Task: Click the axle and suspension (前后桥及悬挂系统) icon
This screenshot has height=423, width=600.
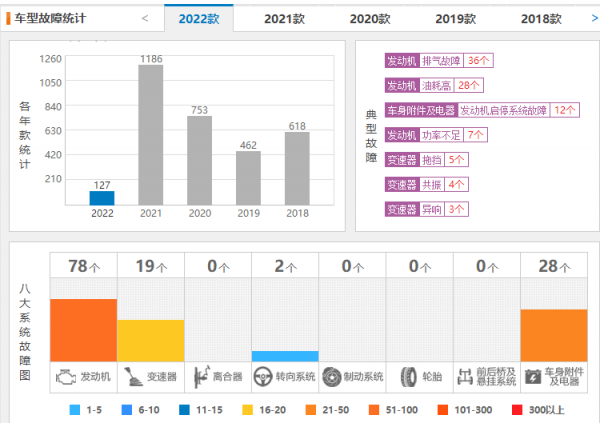Action: tap(465, 377)
